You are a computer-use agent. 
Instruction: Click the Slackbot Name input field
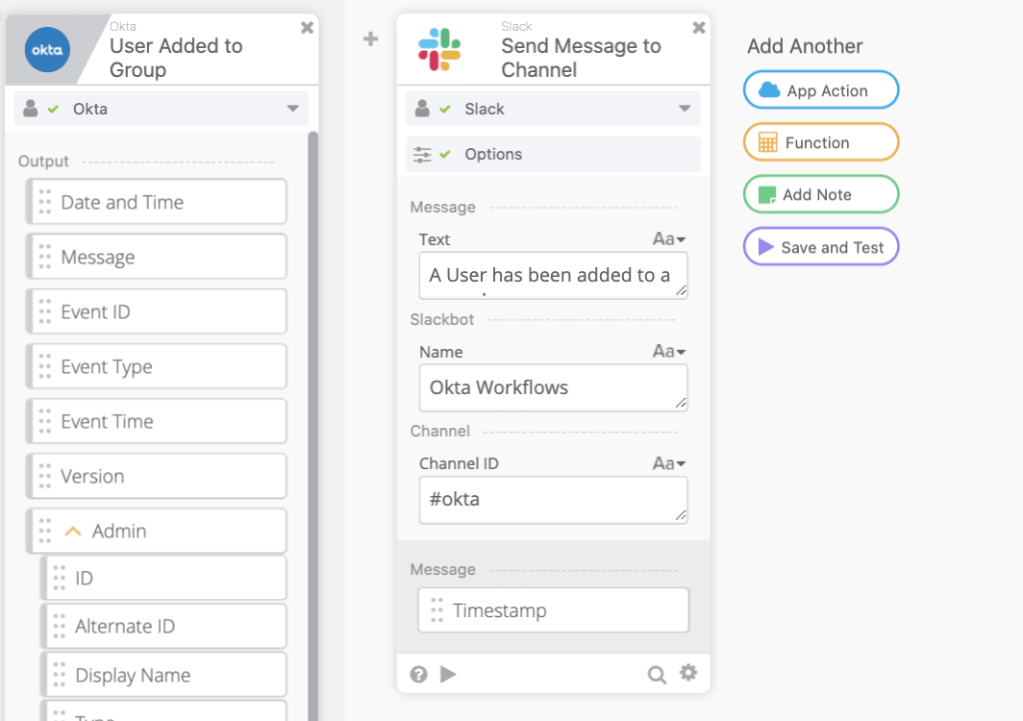(x=552, y=387)
